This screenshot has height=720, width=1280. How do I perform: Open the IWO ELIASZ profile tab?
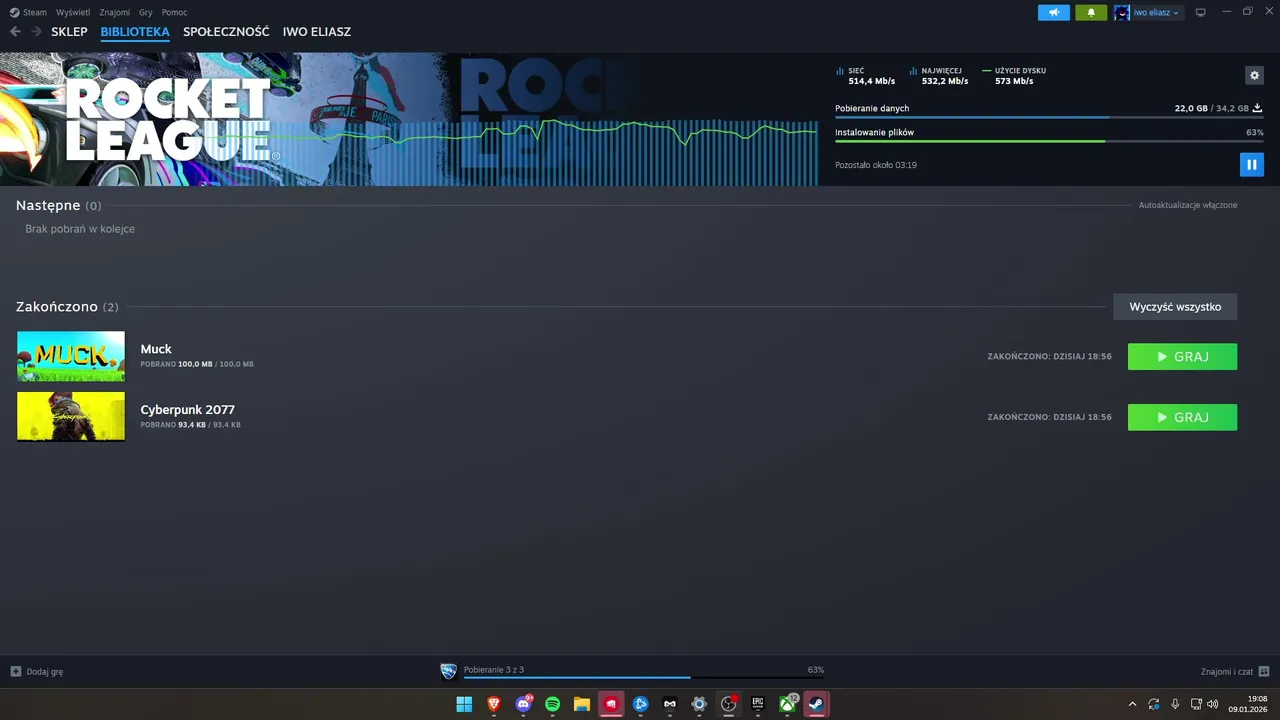pos(317,32)
